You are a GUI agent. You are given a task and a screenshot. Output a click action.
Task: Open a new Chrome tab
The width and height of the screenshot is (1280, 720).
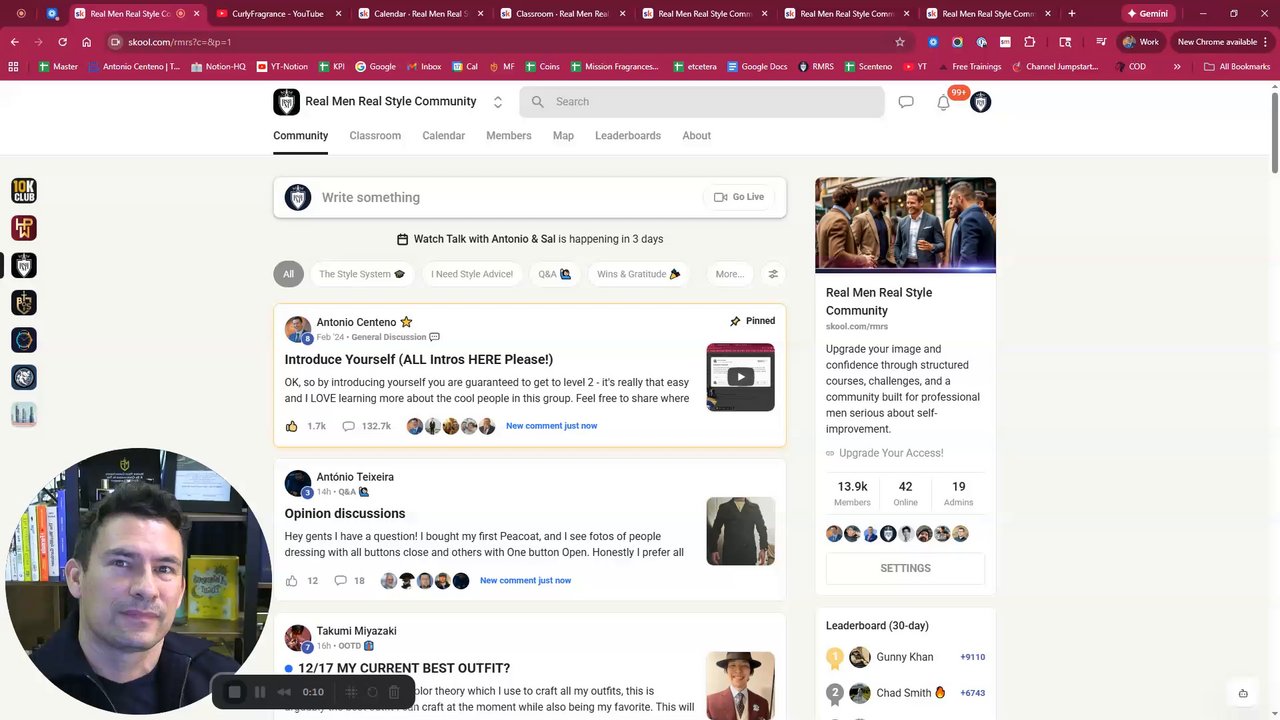(1072, 14)
